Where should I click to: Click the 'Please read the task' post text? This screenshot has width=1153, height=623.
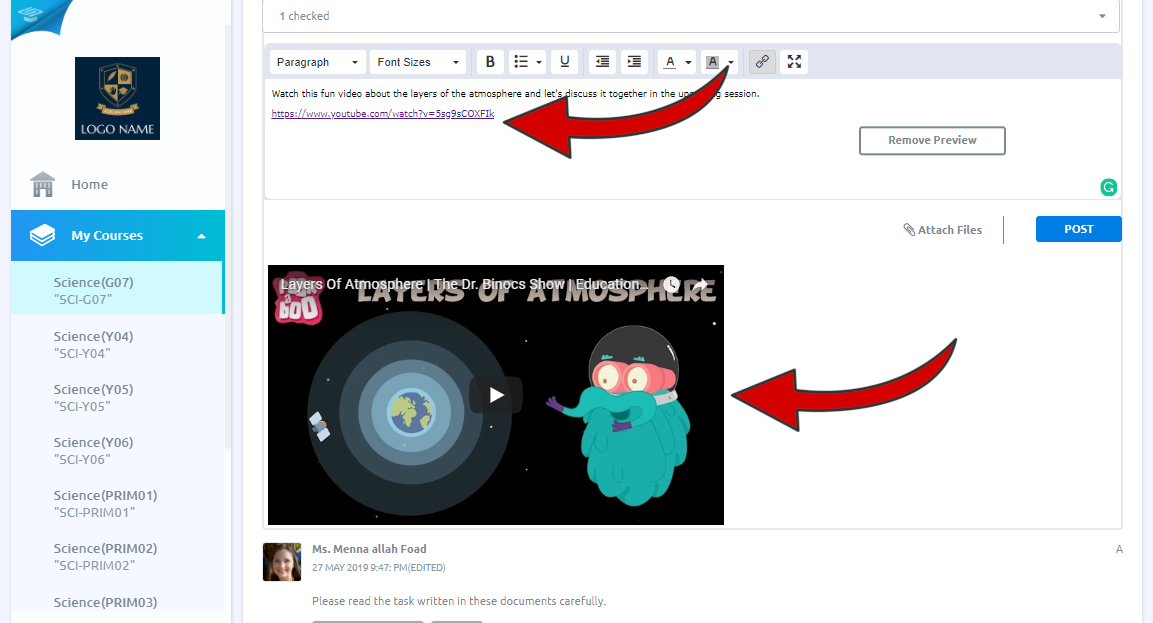pos(459,601)
